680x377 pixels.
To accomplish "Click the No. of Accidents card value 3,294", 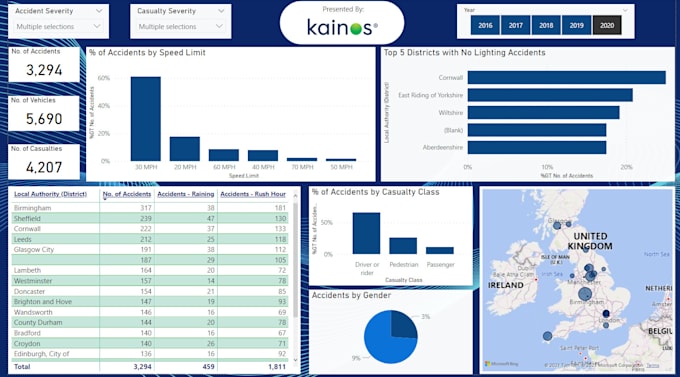I will pos(44,70).
